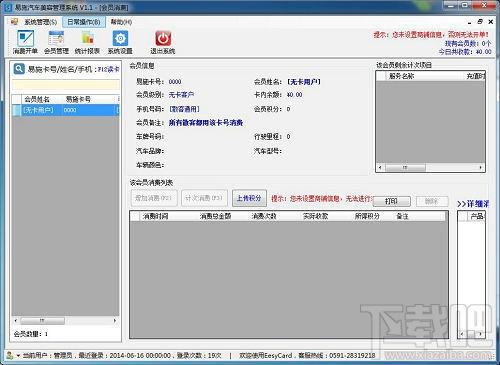Screen dimensions: 500x365
Task: Select the [无卡用户] row in member list
Action: 66,110
